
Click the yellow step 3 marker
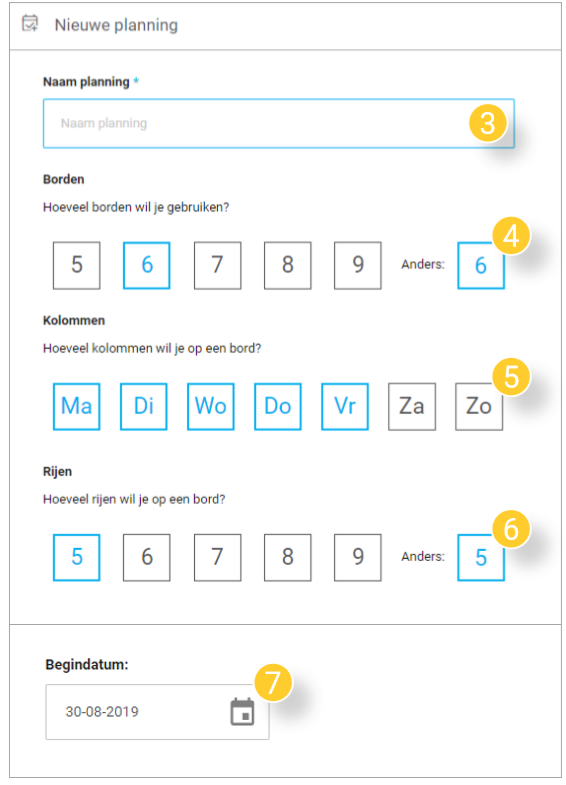point(488,123)
